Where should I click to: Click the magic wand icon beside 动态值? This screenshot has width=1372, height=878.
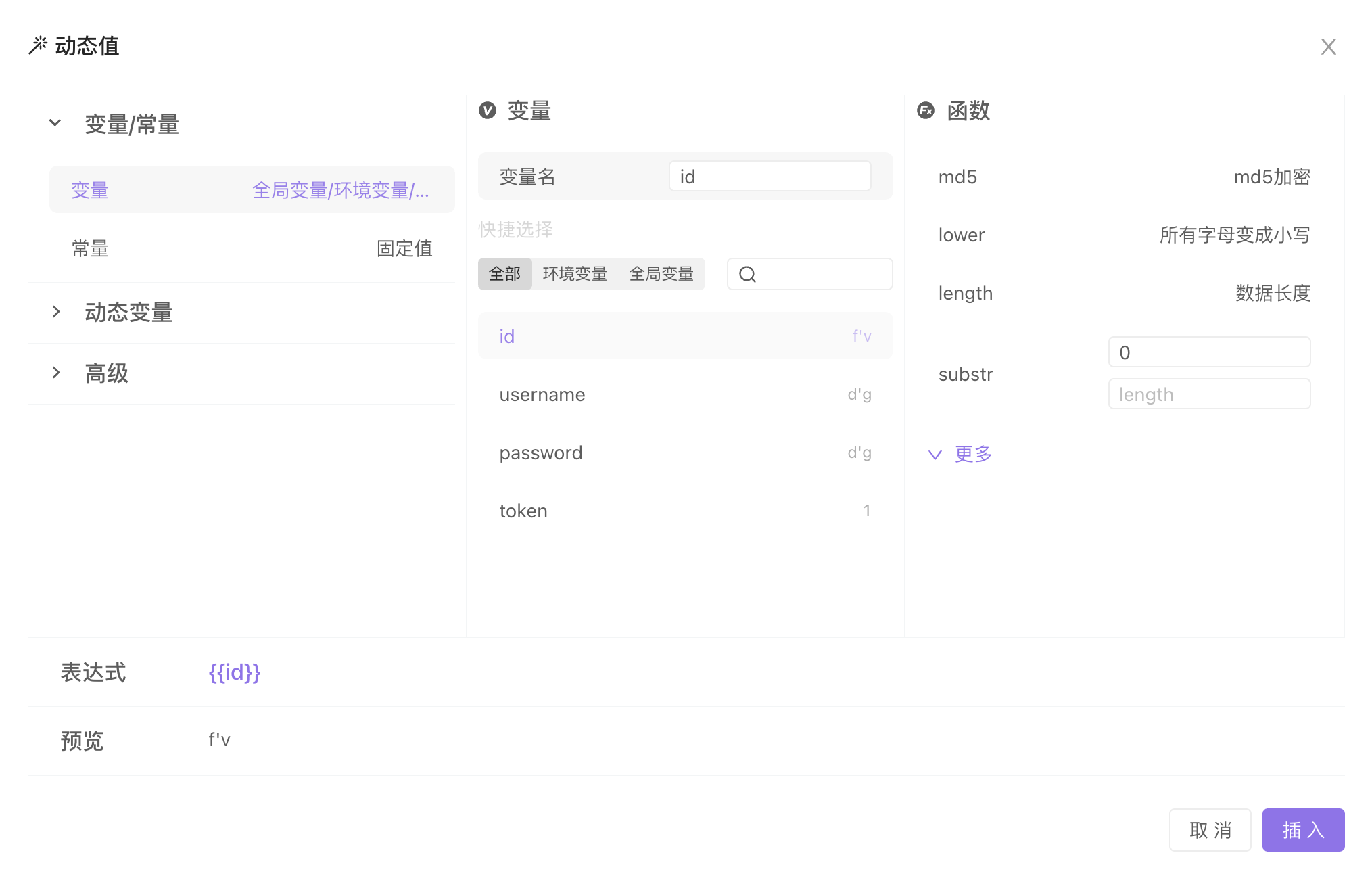point(38,45)
